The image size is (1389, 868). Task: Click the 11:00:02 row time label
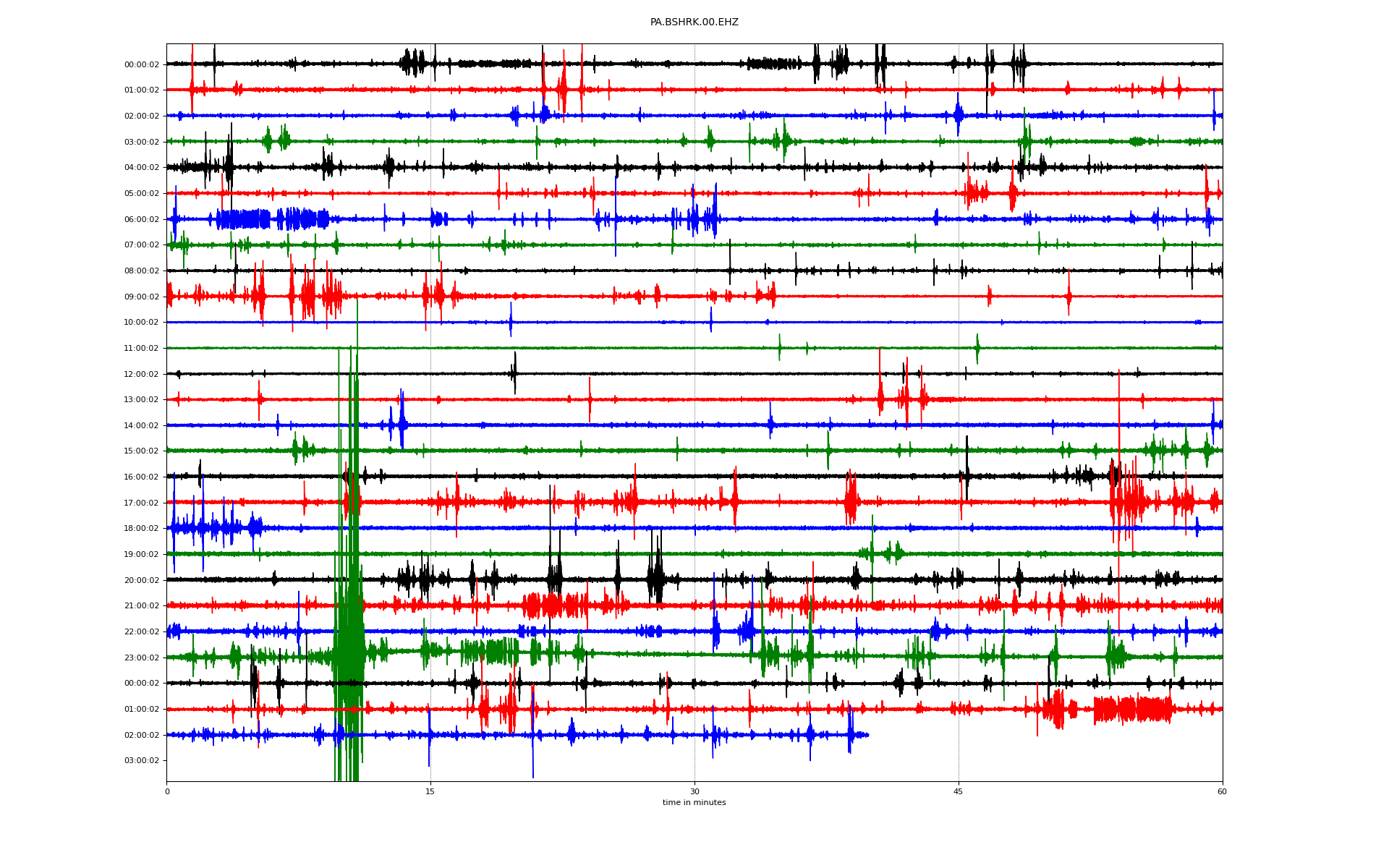click(x=142, y=349)
